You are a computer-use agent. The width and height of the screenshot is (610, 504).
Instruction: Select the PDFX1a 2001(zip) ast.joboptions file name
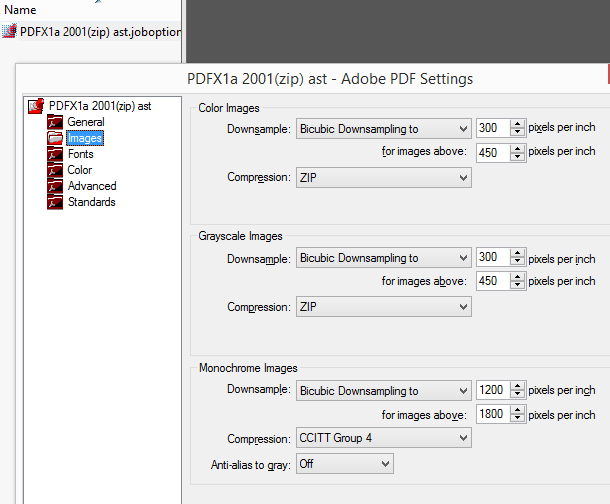100,32
